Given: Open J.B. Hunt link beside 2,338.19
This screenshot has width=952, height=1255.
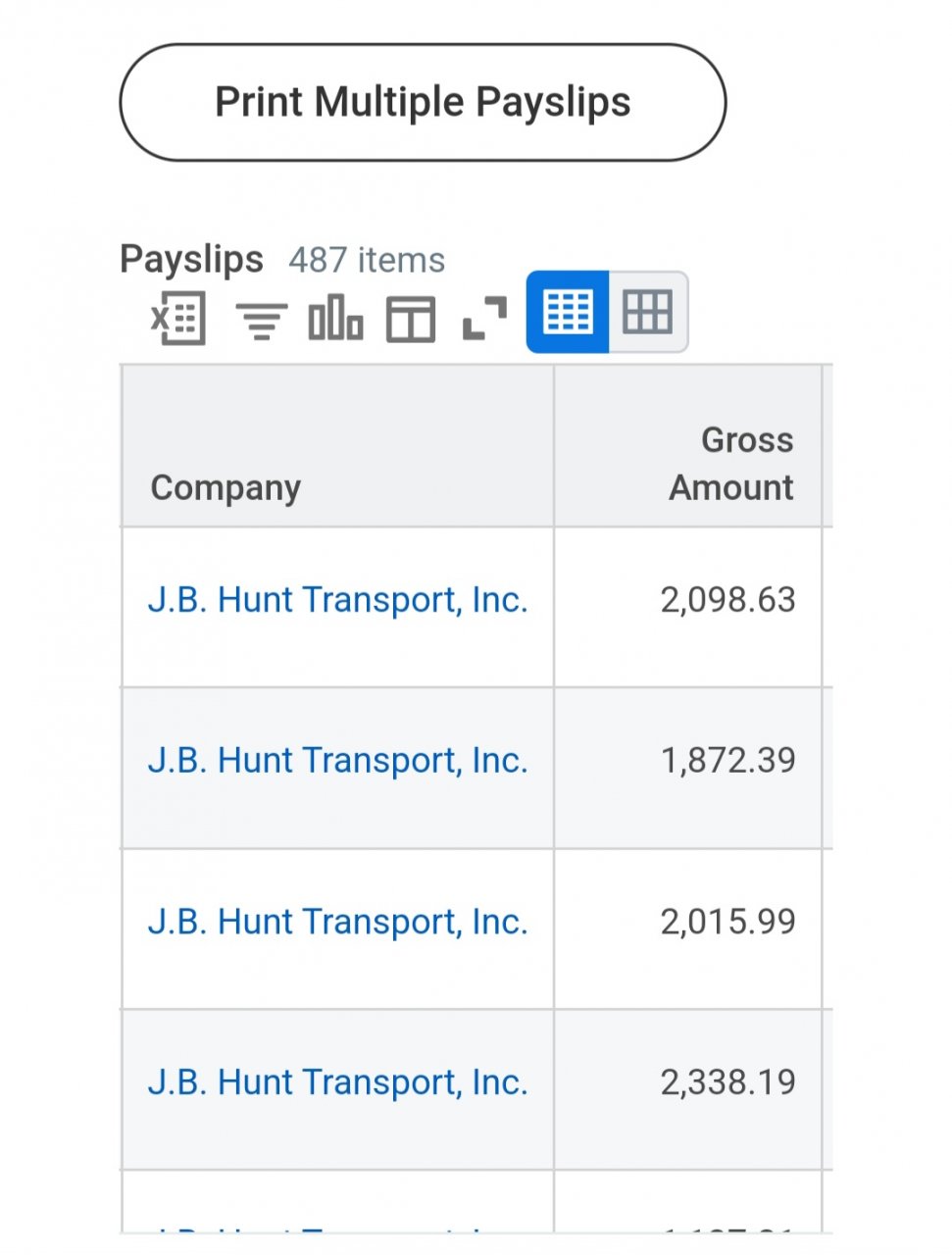Looking at the screenshot, I should (337, 1082).
